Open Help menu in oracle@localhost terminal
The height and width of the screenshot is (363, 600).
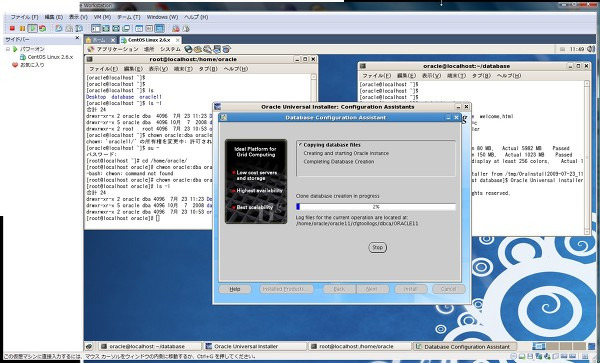pos(509,76)
